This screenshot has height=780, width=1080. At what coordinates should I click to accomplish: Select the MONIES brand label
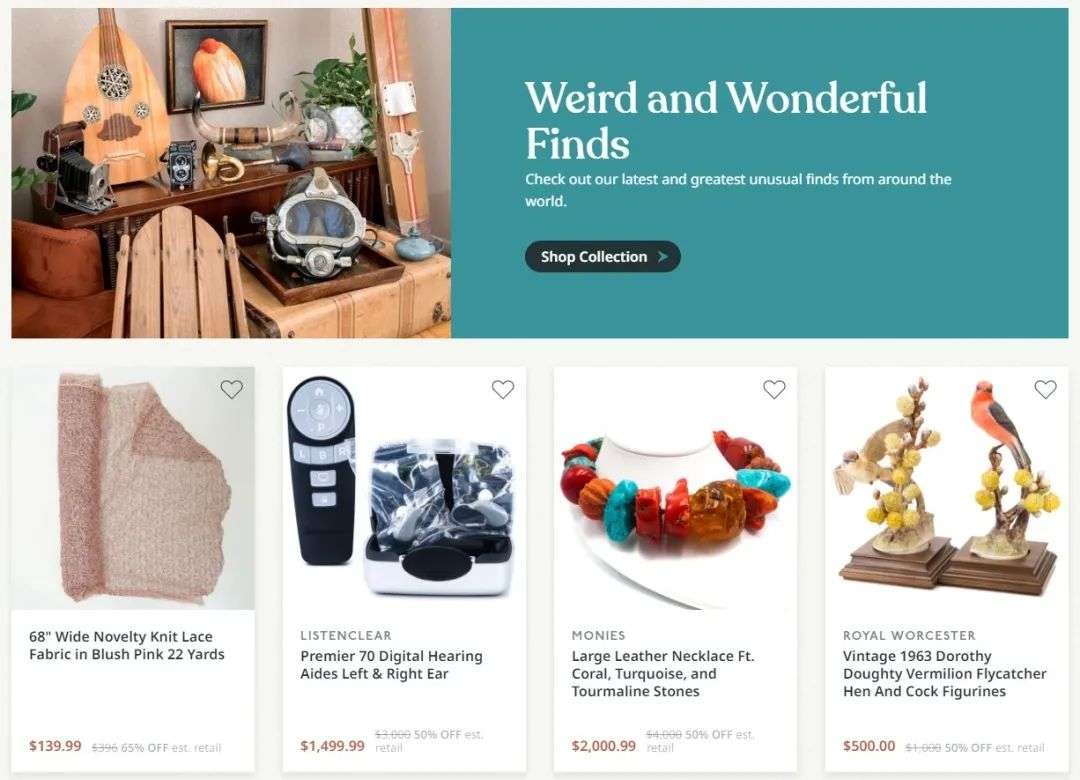click(x=599, y=635)
